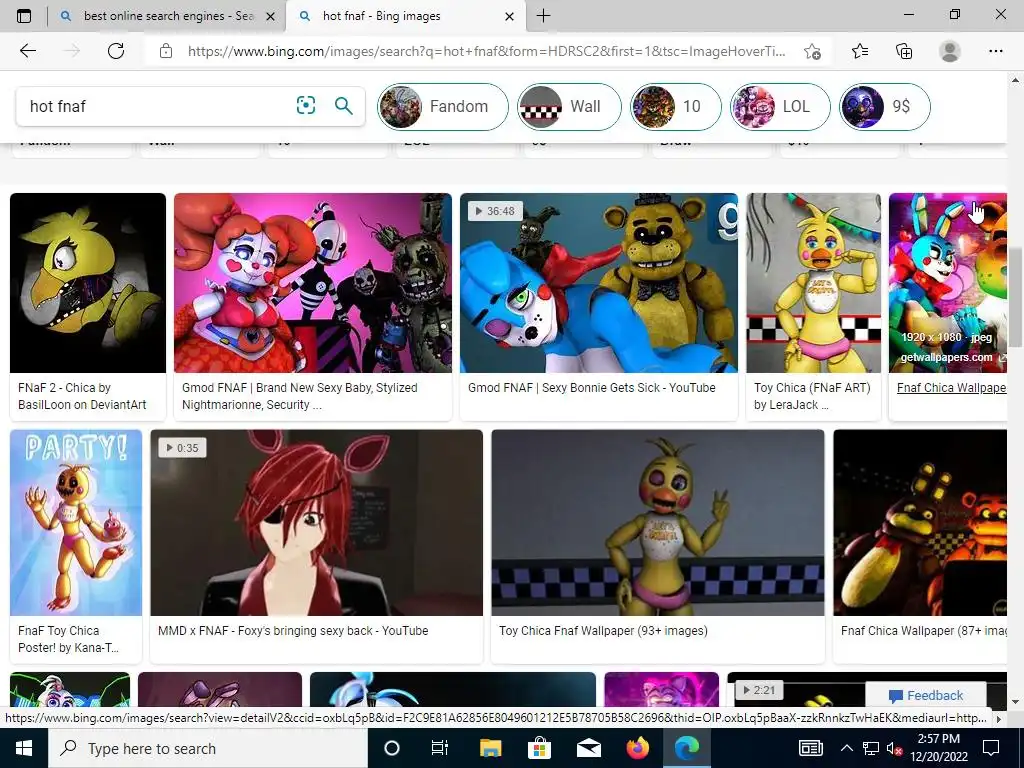1024x768 pixels.
Task: Open 'Toy Chica (FNaF ART) by LeraJack' image
Action: coord(814,283)
